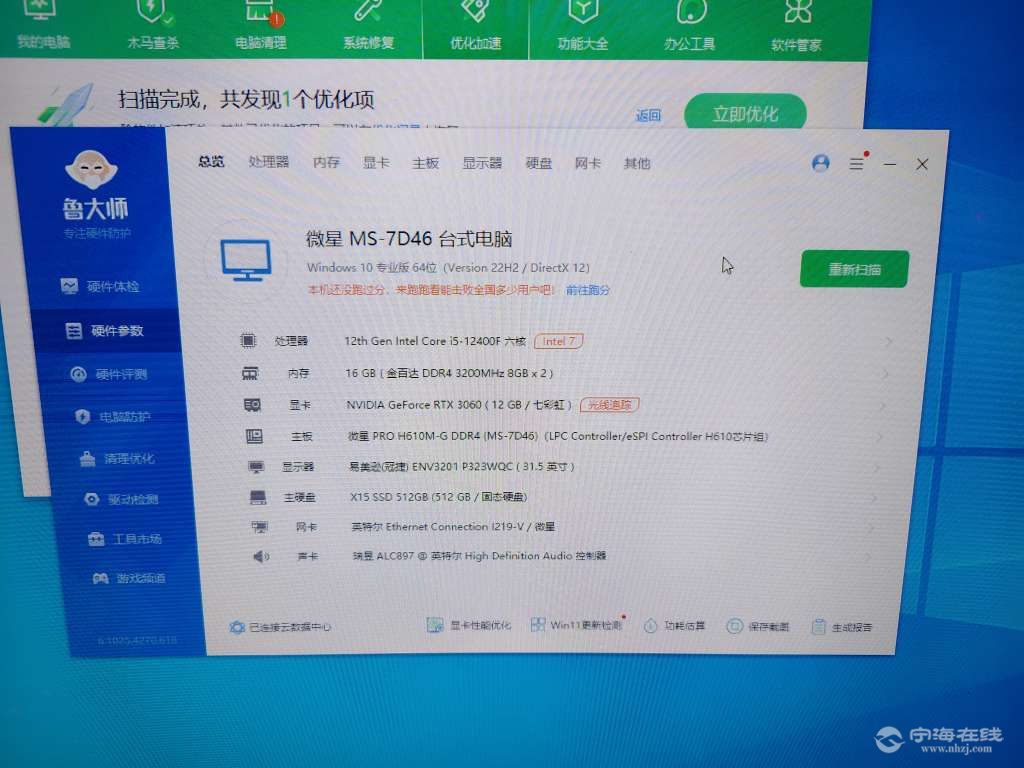Open 功能大全 in the 360 toolbar
The width and height of the screenshot is (1024, 768).
[x=583, y=26]
